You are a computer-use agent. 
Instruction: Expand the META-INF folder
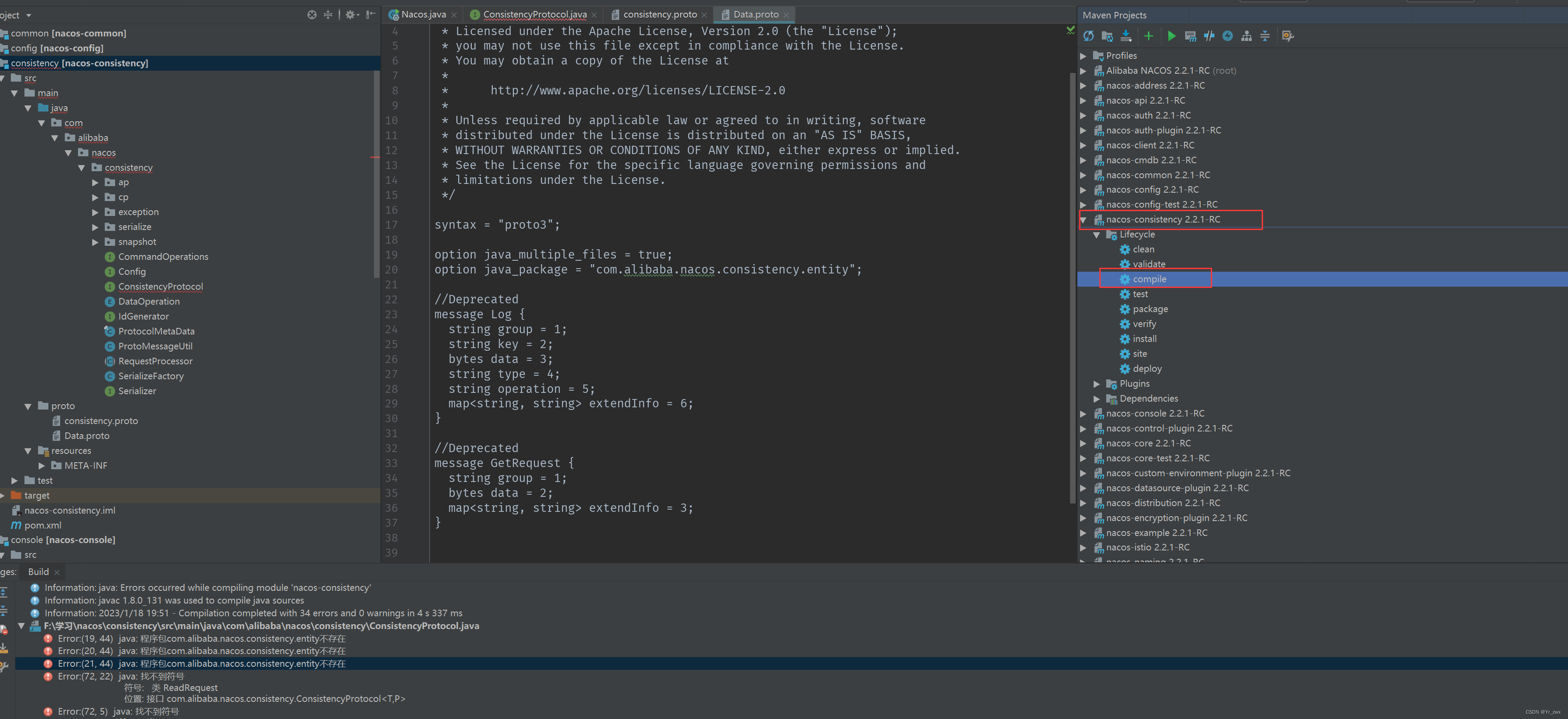click(42, 466)
